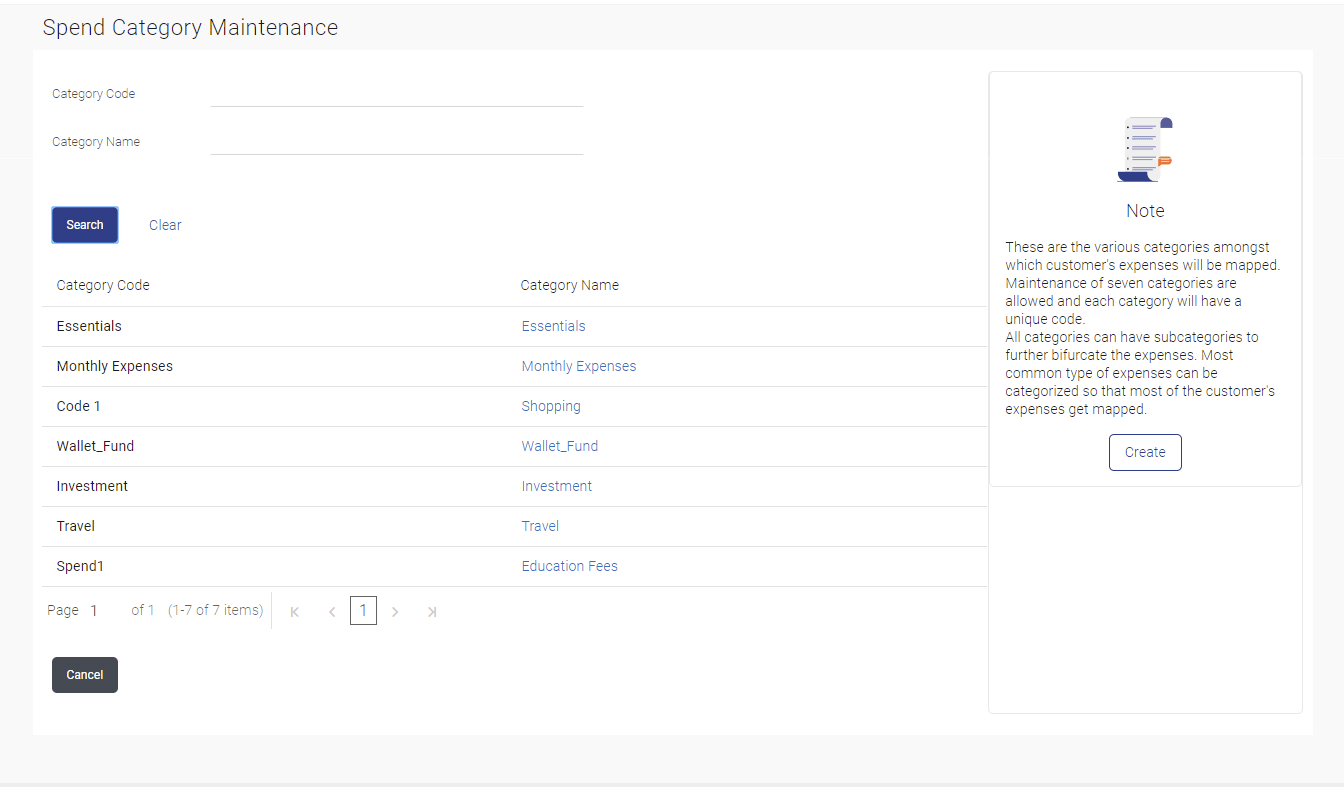The height and width of the screenshot is (787, 1344).
Task: Click next page arrow icon
Action: click(395, 611)
